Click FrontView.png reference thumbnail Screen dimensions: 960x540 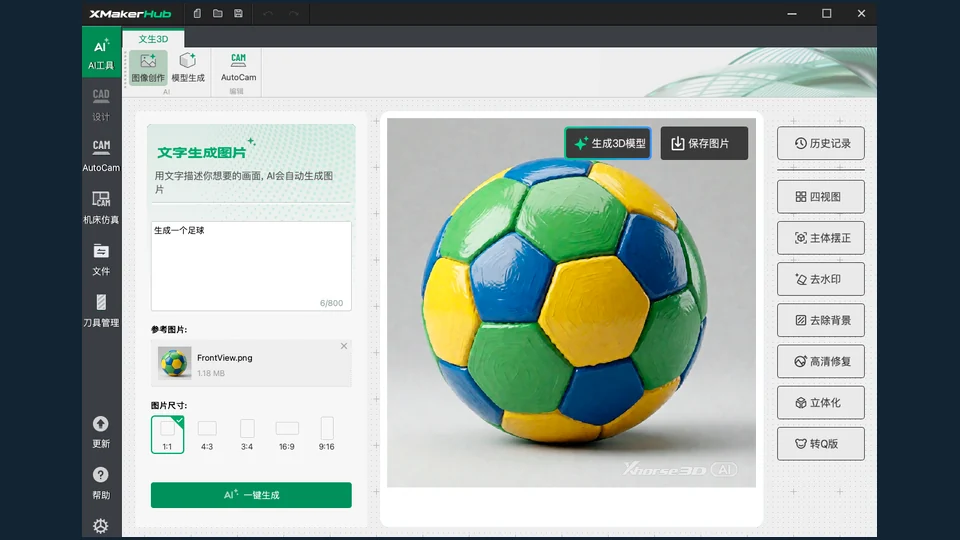coord(174,363)
